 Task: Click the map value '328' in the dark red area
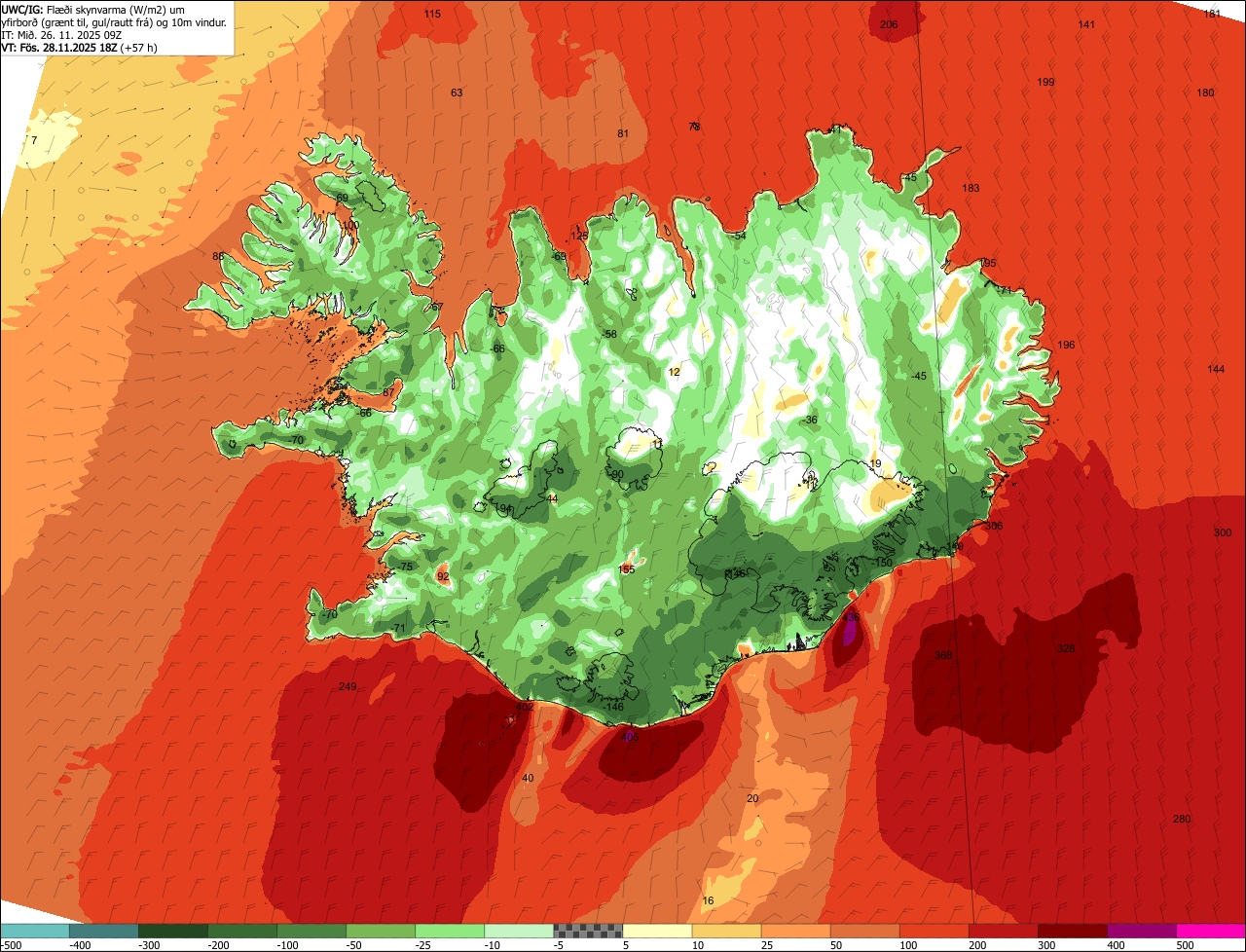[x=1066, y=648]
